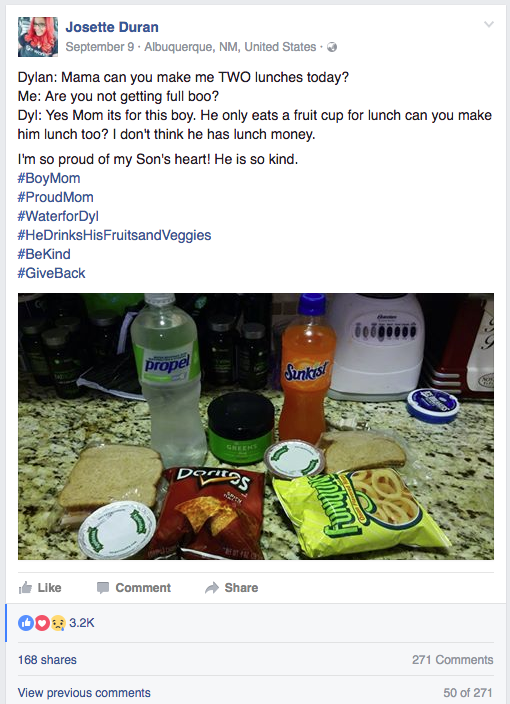
Task: Open Josette Duran's profile name link
Action: (x=112, y=27)
